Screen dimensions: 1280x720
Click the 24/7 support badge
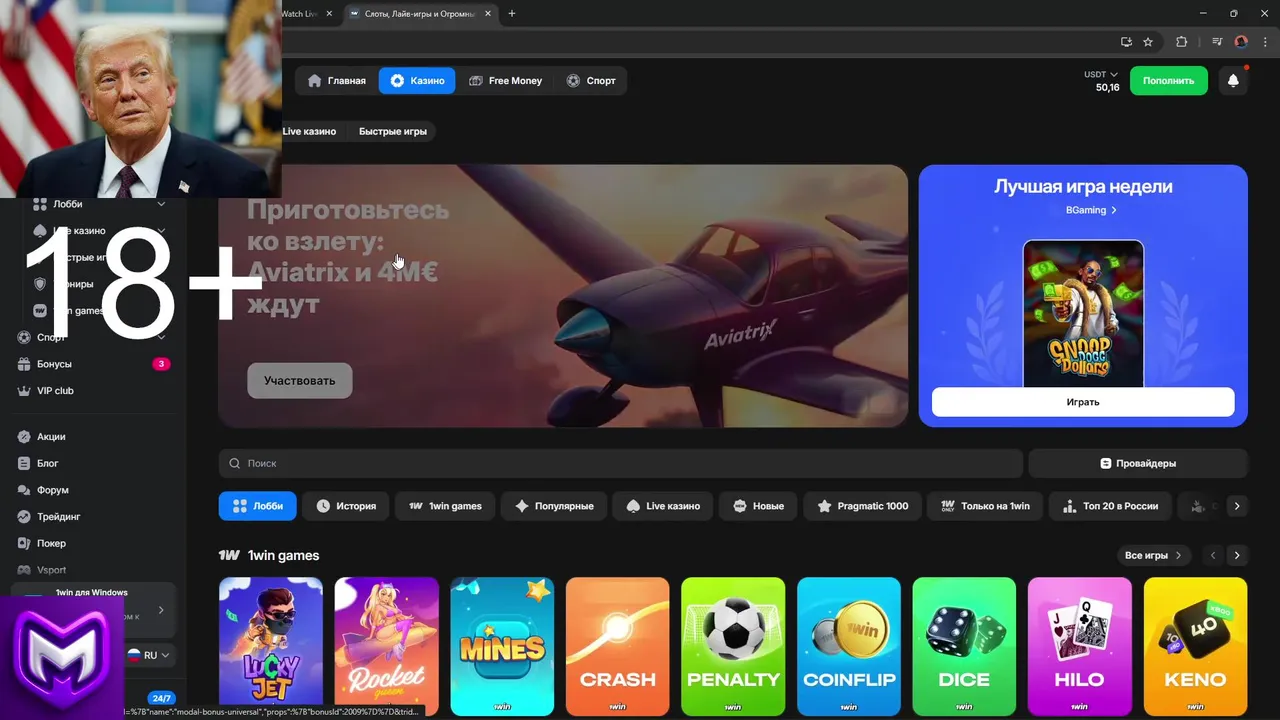click(x=161, y=698)
